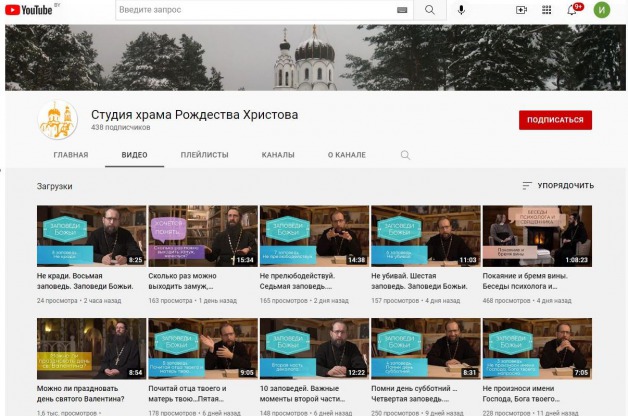Image resolution: width=628 pixels, height=416 pixels.
Task: Open title Помни день субботний
Action: [x=414, y=394]
